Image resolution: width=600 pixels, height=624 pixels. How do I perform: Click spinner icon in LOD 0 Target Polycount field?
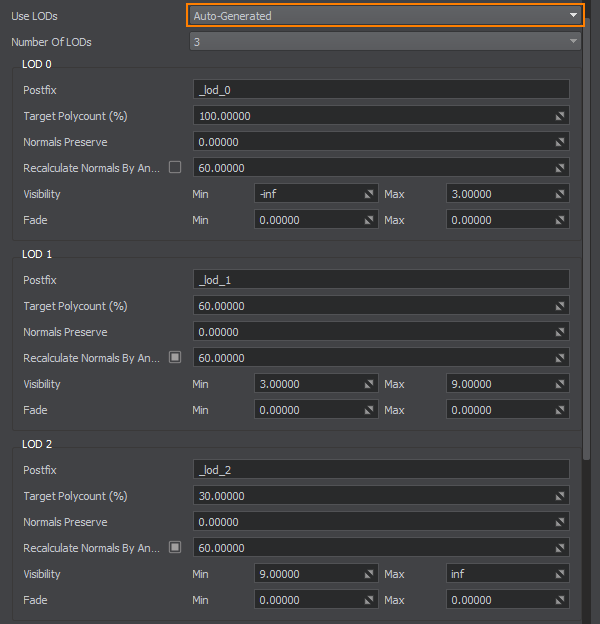561,116
